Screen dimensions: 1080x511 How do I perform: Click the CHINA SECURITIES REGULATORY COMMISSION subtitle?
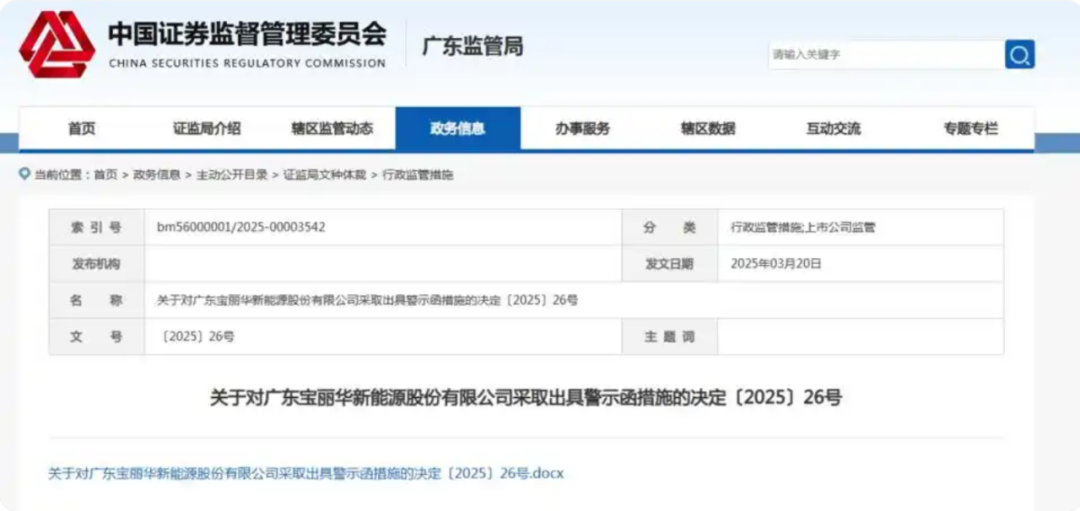tap(247, 63)
